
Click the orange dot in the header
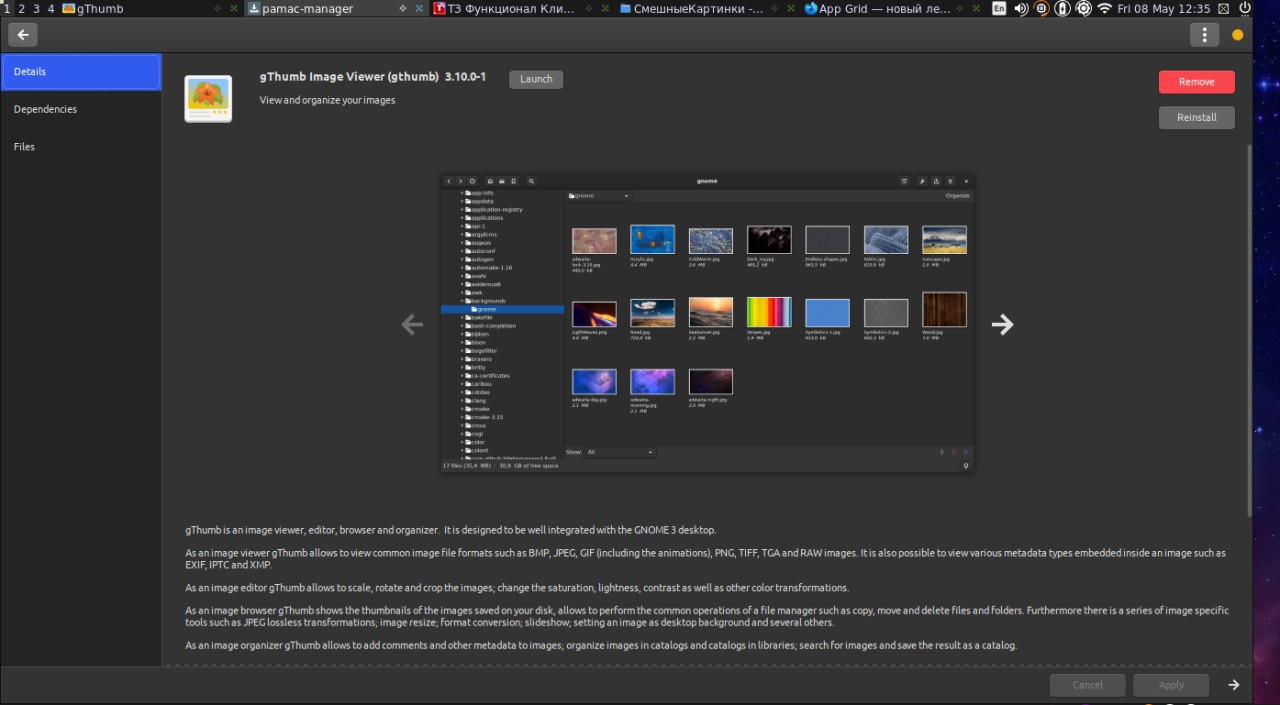click(x=1237, y=35)
